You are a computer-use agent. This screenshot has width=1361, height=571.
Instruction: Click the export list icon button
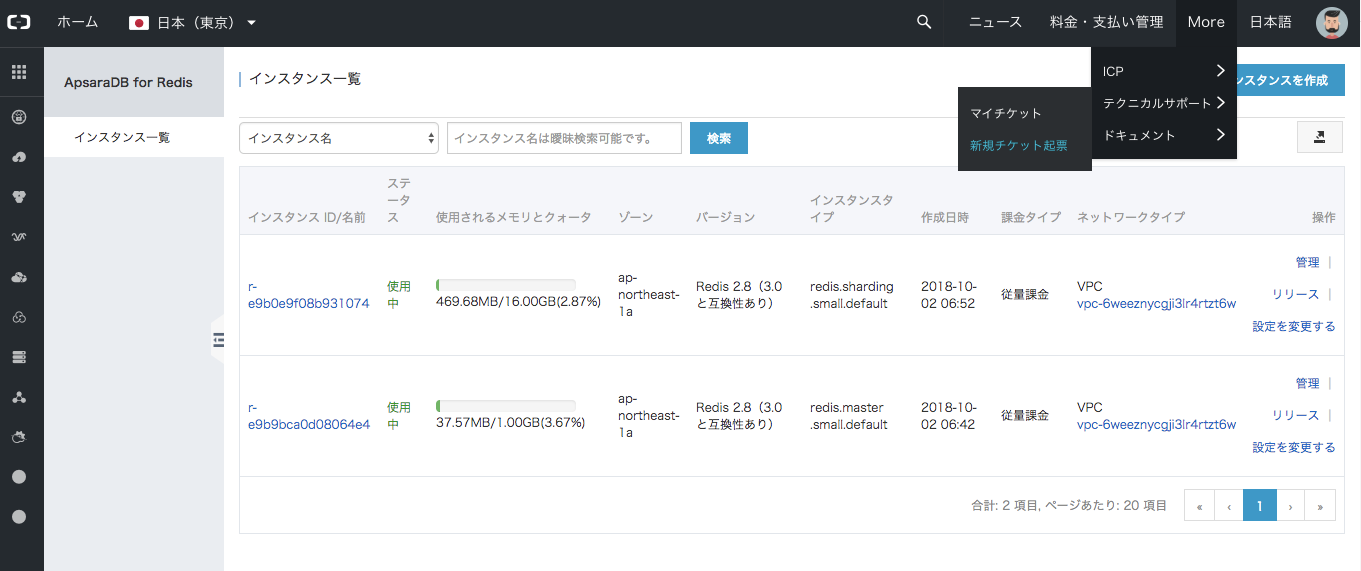(x=1319, y=137)
